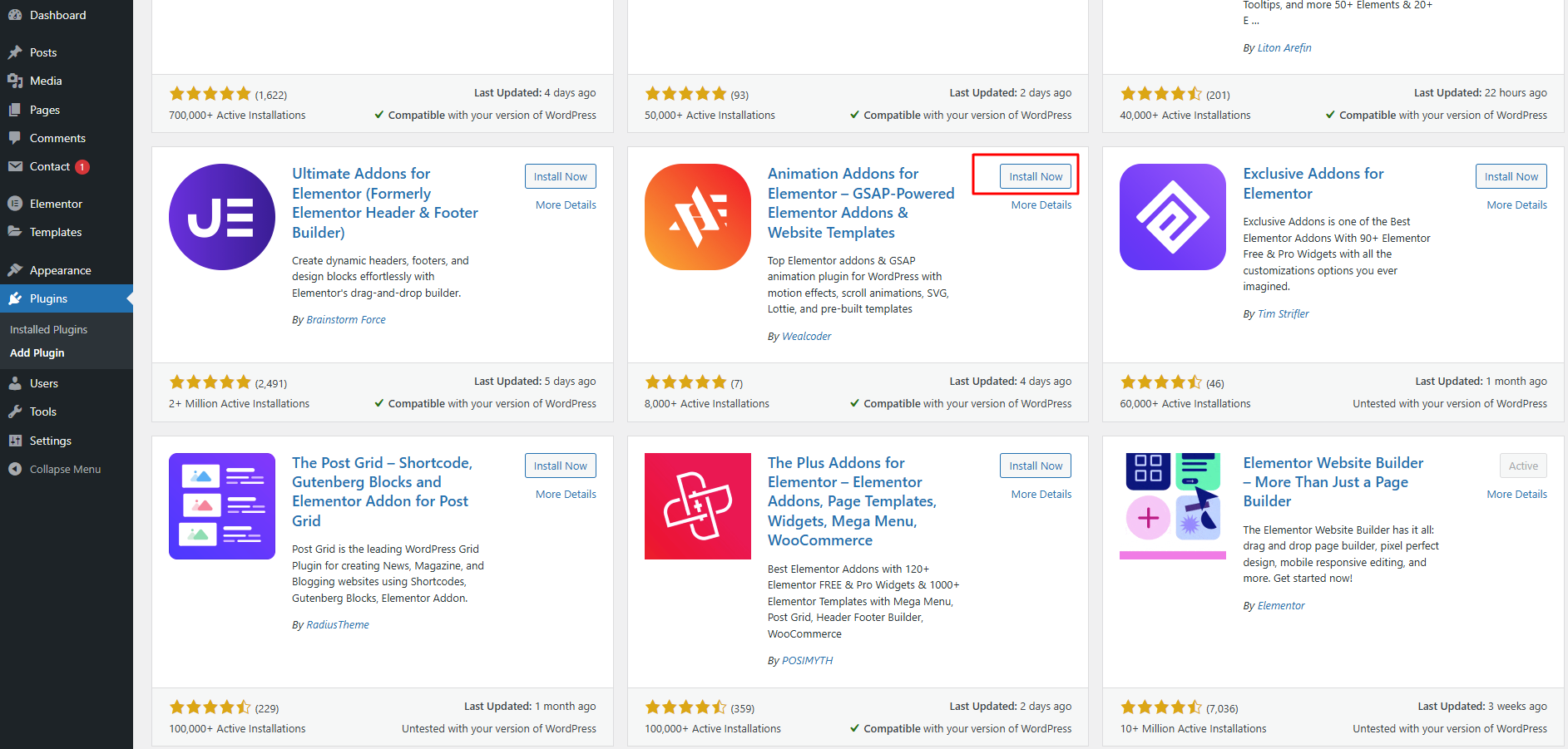Select the Add Plugin submenu item
The width and height of the screenshot is (1568, 749).
pos(37,352)
